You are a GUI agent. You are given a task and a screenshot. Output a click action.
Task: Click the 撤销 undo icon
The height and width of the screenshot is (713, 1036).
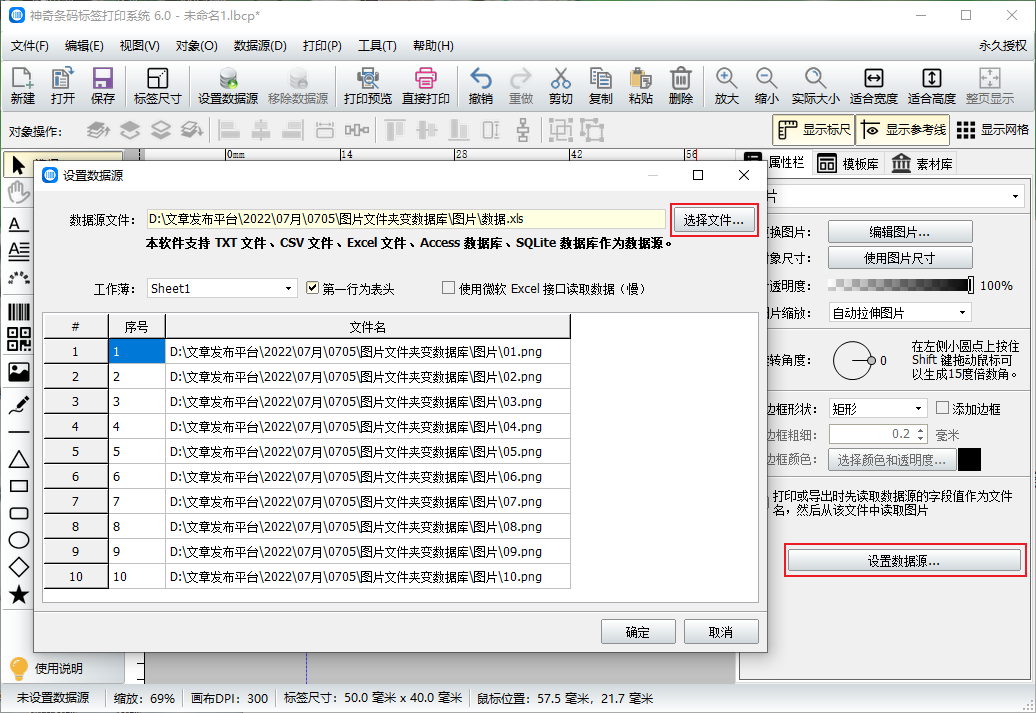tap(480, 86)
